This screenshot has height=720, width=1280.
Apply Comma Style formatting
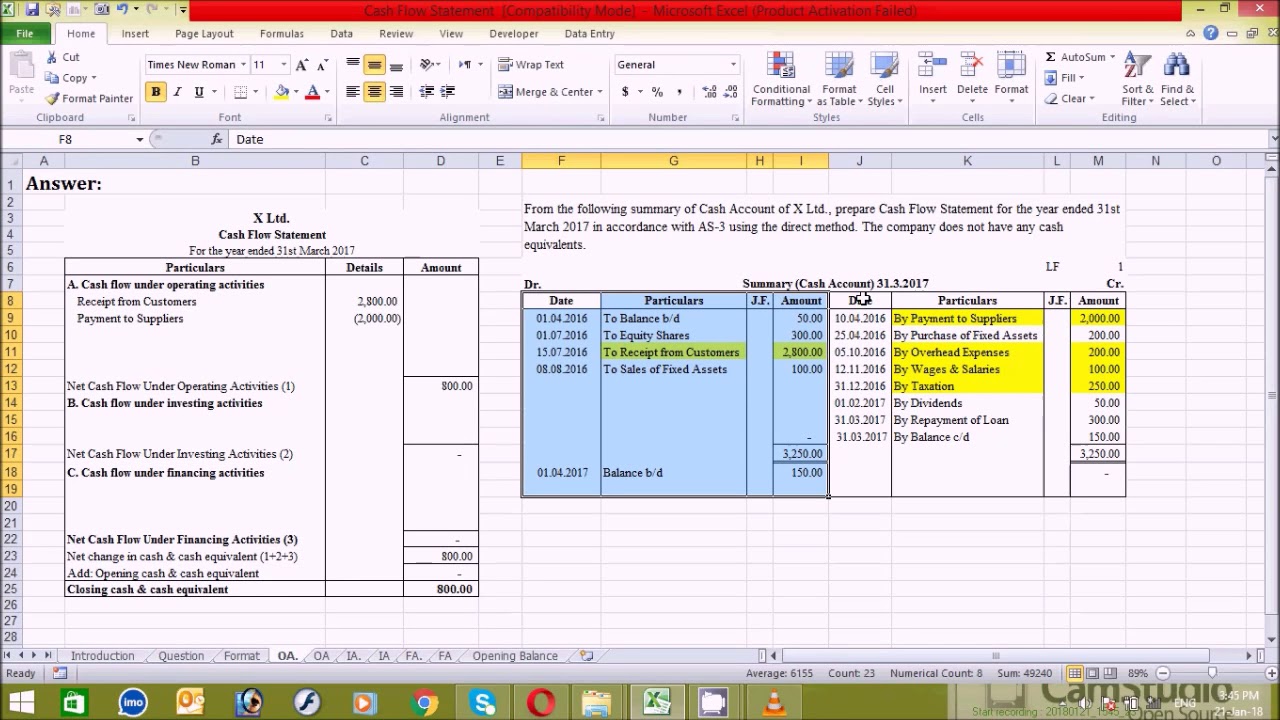(680, 91)
